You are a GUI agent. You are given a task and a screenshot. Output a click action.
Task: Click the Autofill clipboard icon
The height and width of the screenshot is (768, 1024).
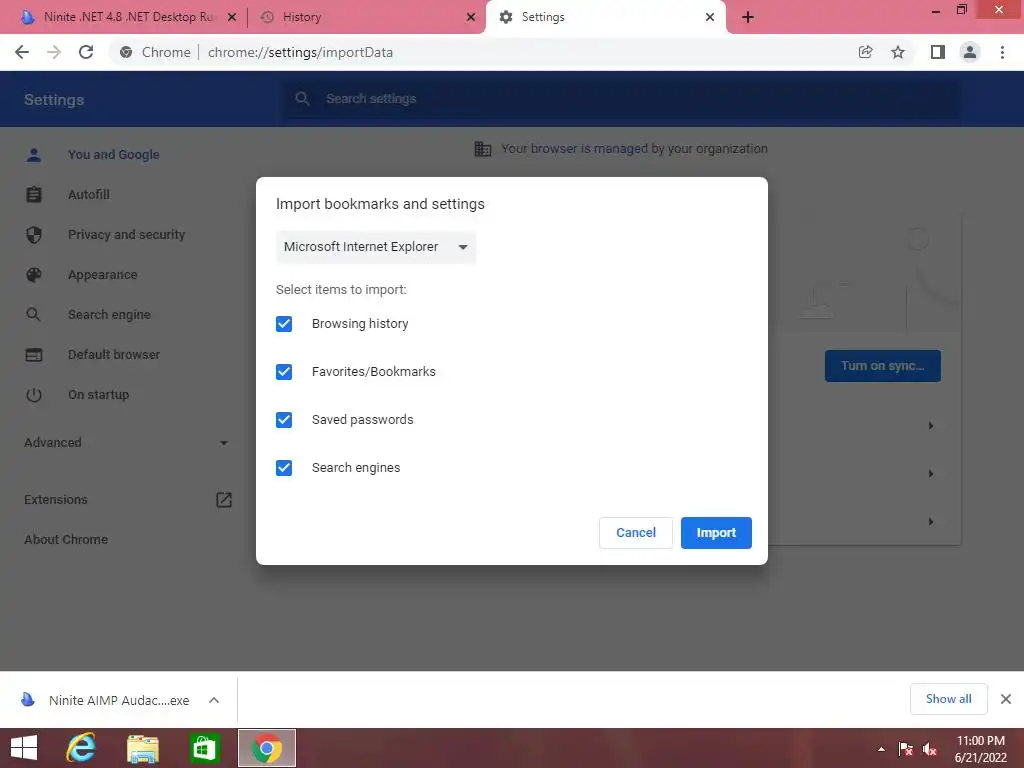pyautogui.click(x=34, y=195)
